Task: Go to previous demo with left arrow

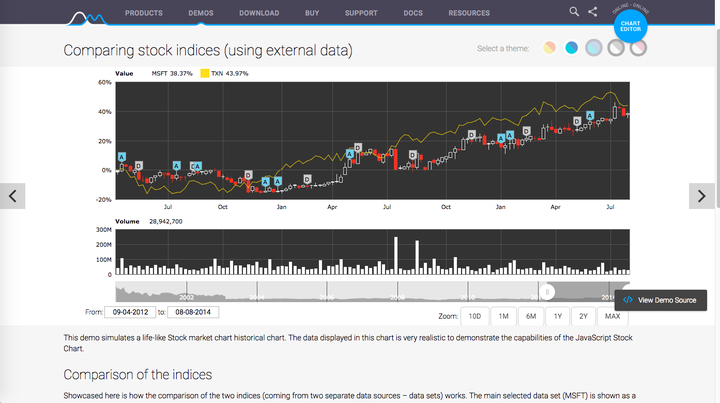Action: coord(12,196)
